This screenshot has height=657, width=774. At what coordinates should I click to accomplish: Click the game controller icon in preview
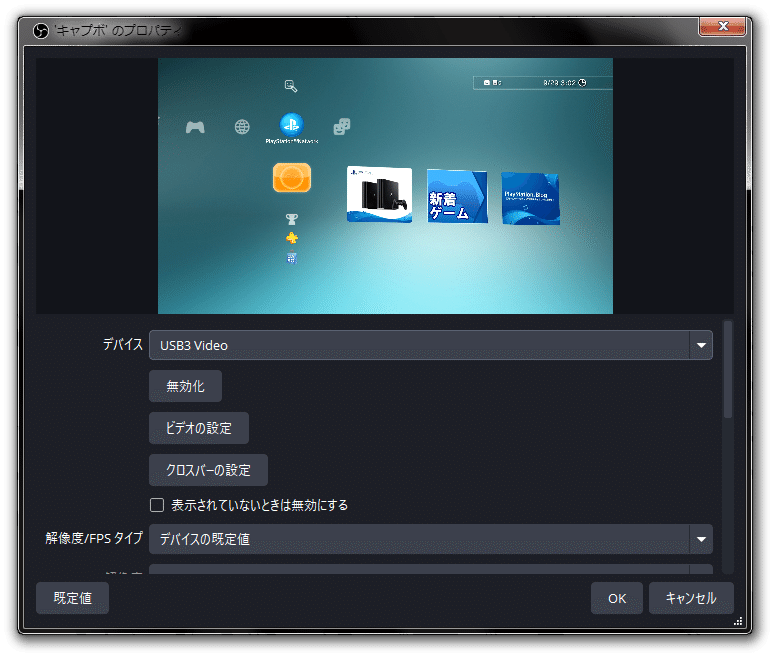point(195,127)
